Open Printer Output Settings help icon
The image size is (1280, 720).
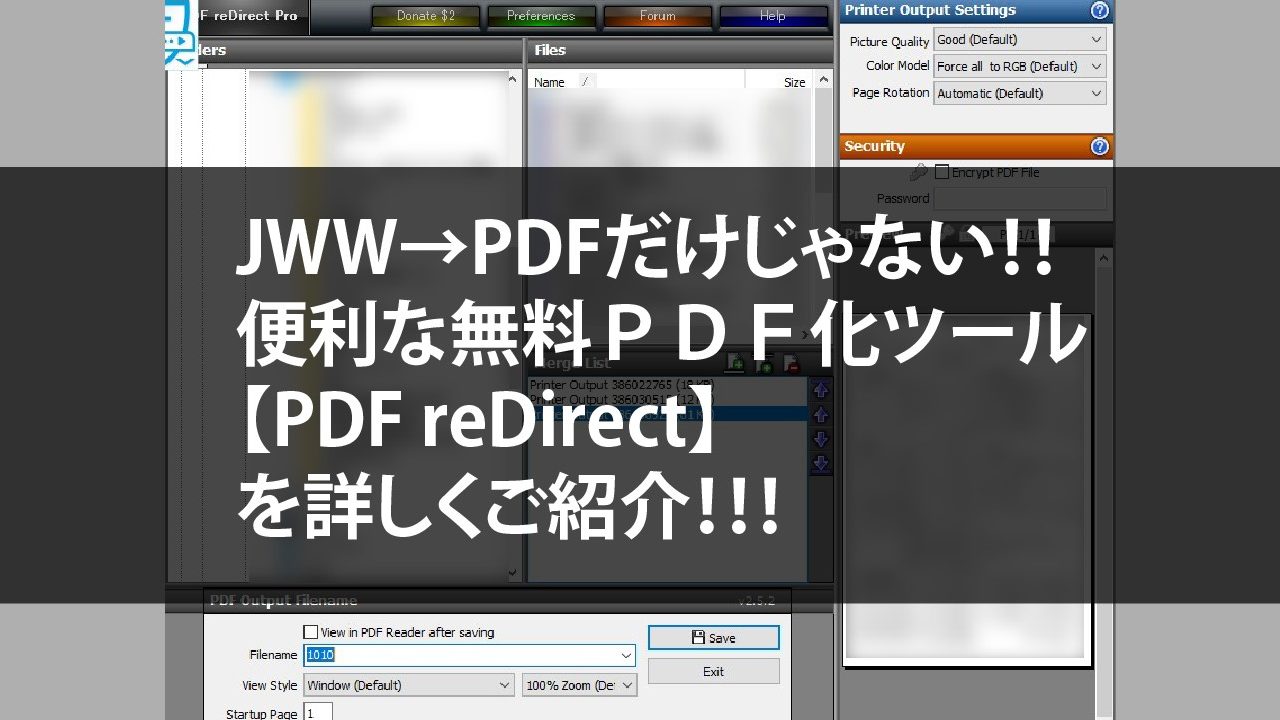[1100, 11]
